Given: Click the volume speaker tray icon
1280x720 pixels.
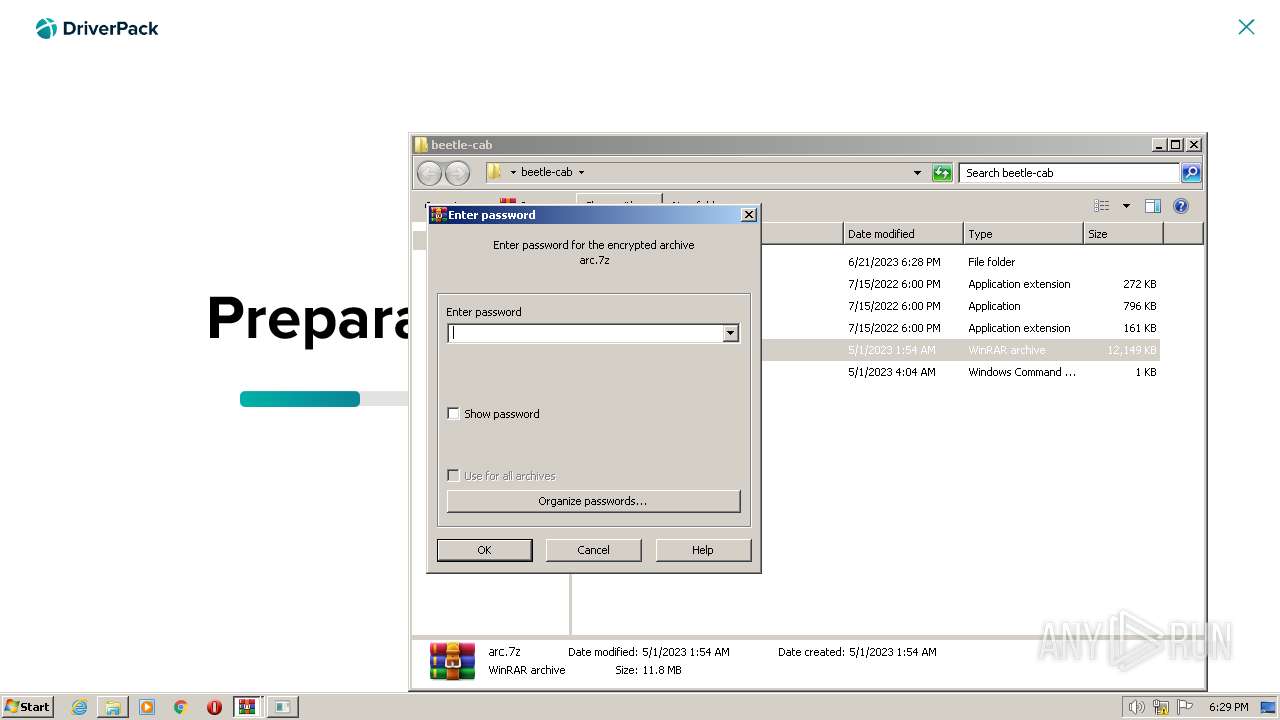Looking at the screenshot, I should click(x=1136, y=707).
